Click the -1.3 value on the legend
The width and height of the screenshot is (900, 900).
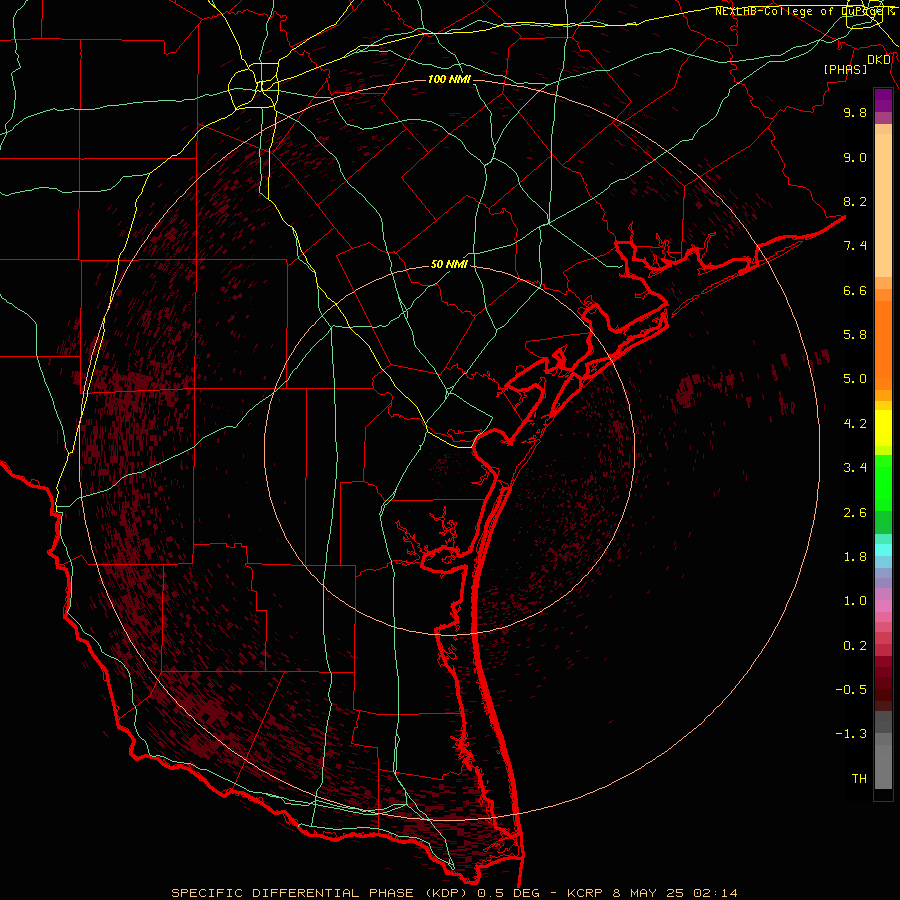(x=851, y=734)
